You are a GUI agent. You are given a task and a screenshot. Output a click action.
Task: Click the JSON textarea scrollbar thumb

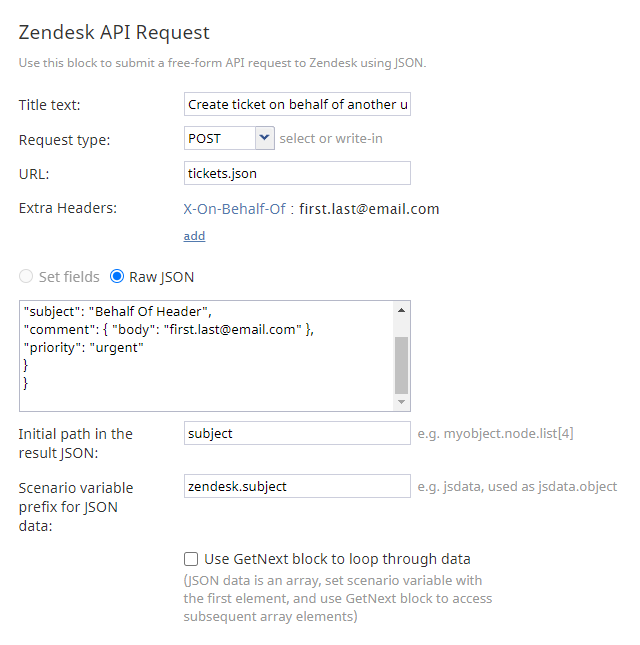coord(401,365)
